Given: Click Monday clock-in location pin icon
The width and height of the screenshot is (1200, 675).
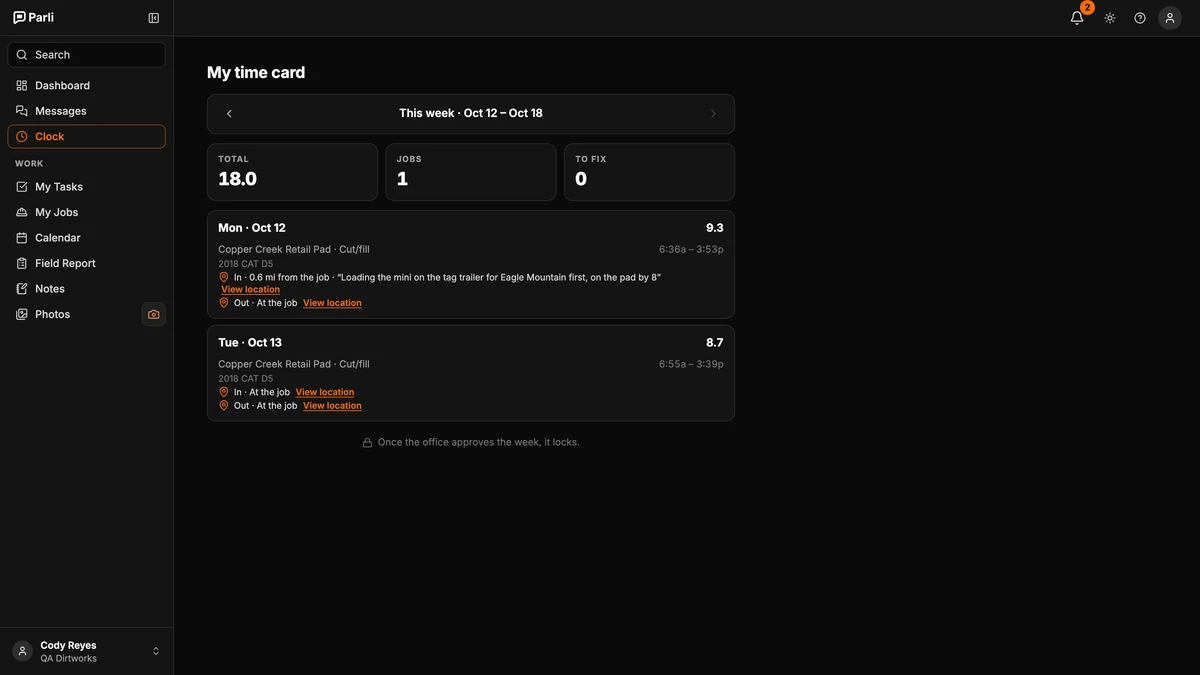Looking at the screenshot, I should click(x=224, y=277).
